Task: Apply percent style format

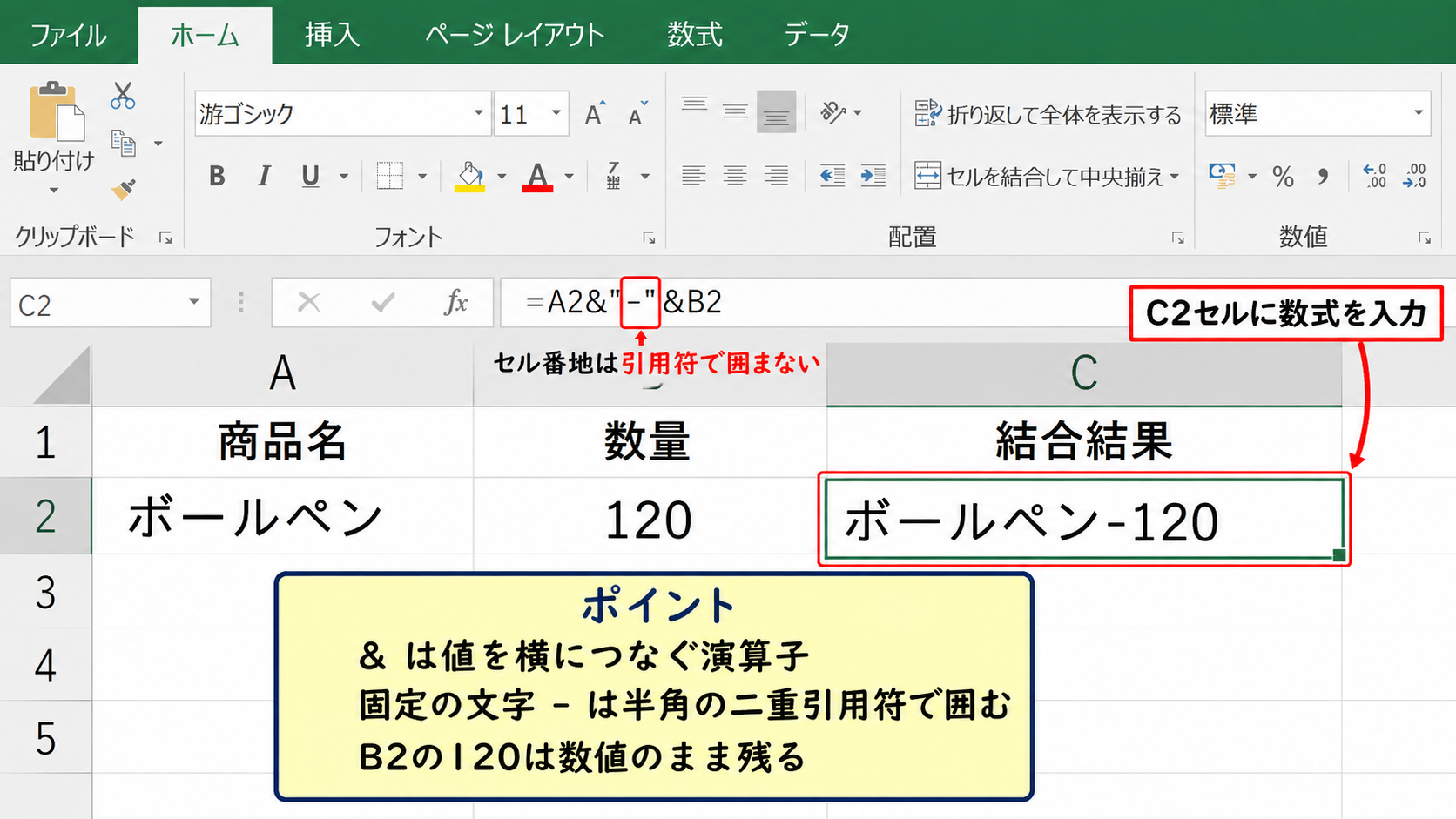Action: click(x=1283, y=177)
